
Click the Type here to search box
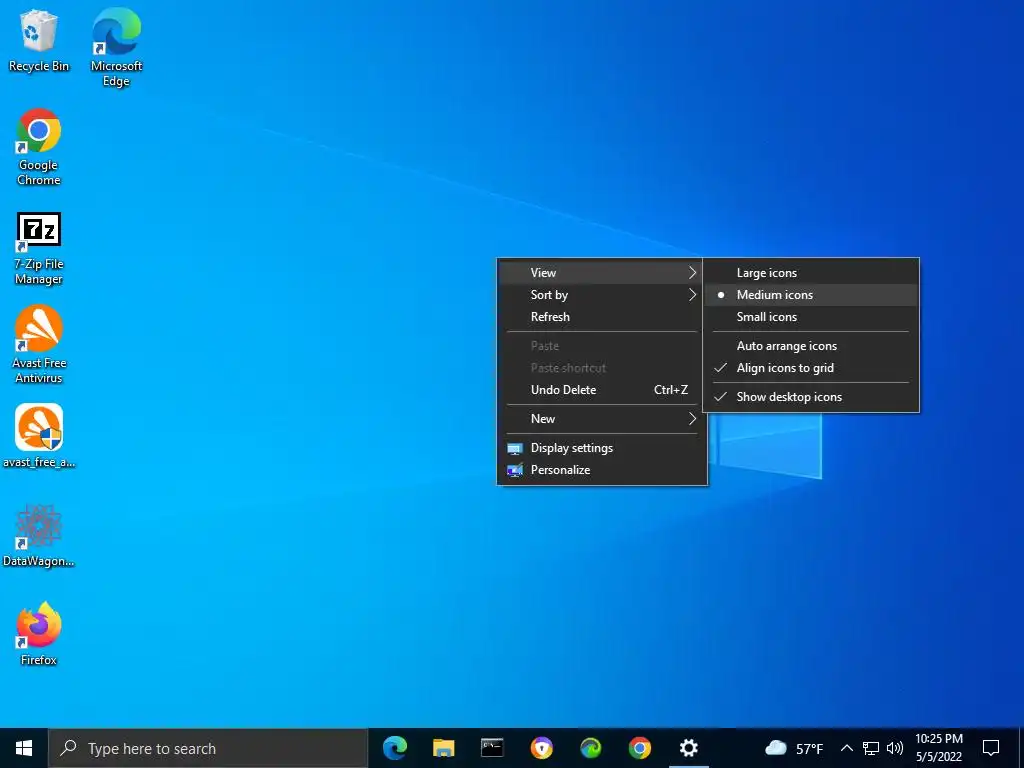coord(208,748)
